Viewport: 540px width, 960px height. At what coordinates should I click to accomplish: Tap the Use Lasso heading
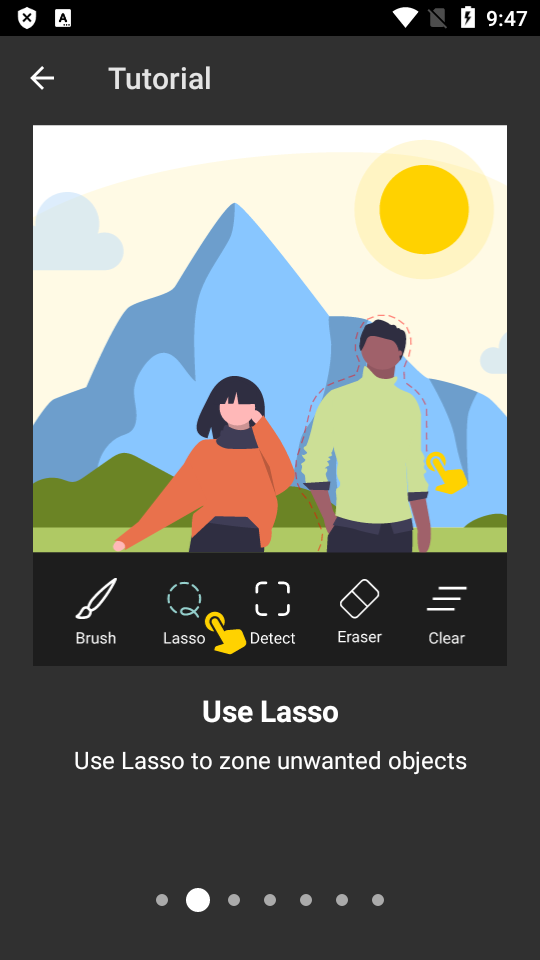270,711
